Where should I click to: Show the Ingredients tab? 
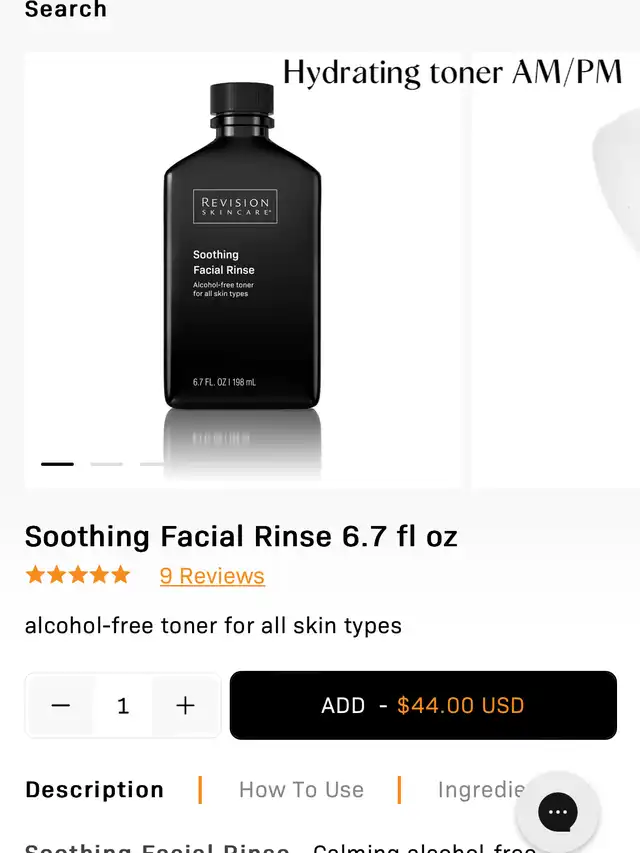click(x=480, y=790)
